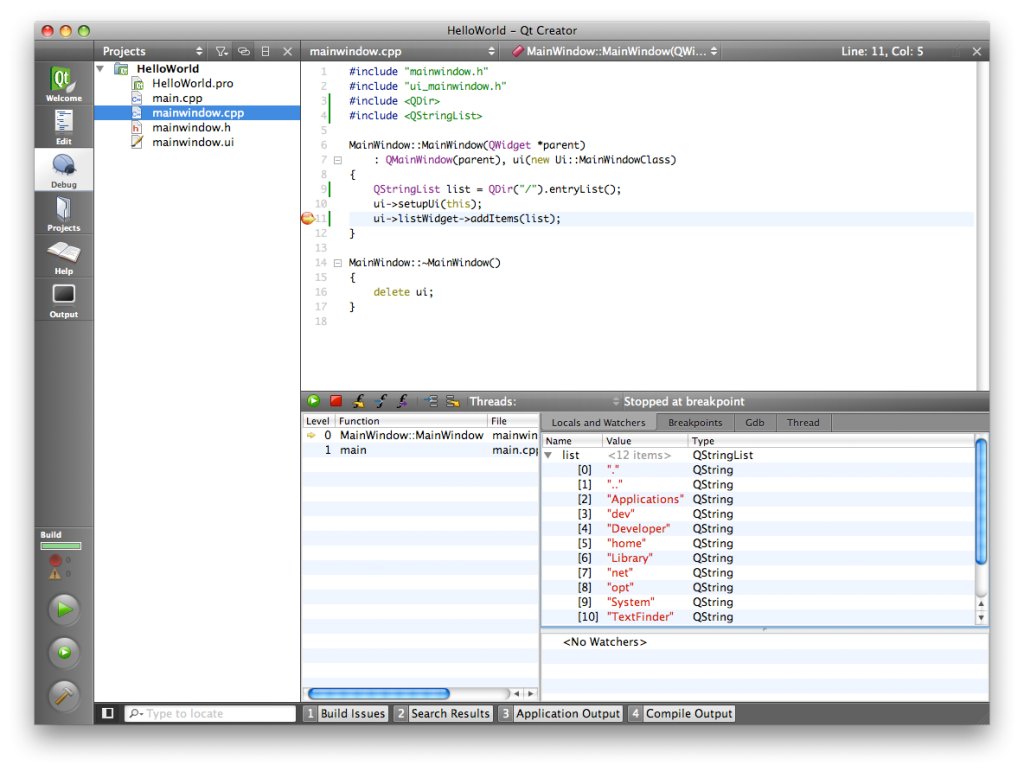
Task: Select mainwindow.ui in the project tree
Action: coord(193,142)
